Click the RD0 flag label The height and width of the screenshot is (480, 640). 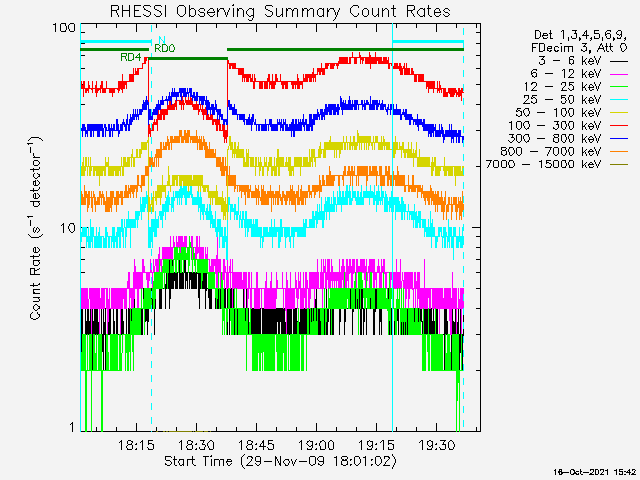point(164,49)
